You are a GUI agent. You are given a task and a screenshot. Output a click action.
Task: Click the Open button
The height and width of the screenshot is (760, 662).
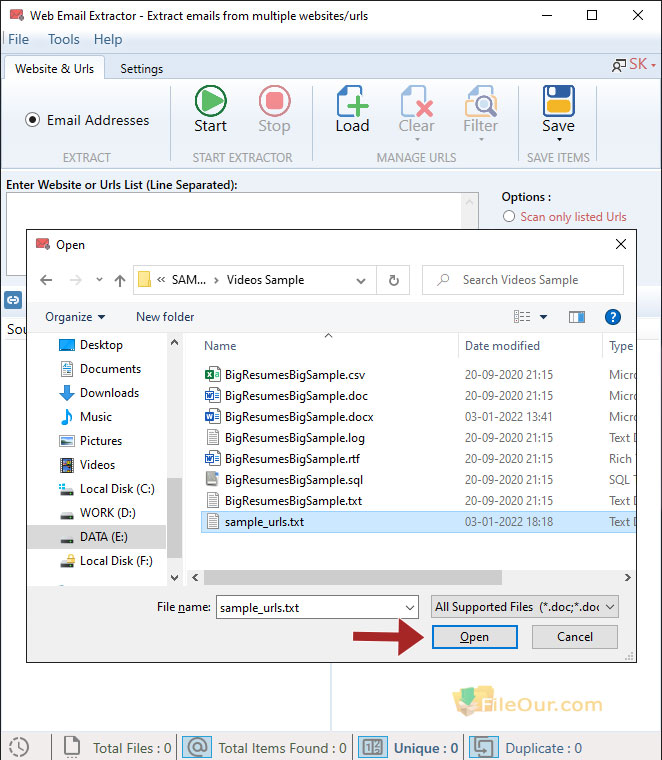pyautogui.click(x=474, y=637)
